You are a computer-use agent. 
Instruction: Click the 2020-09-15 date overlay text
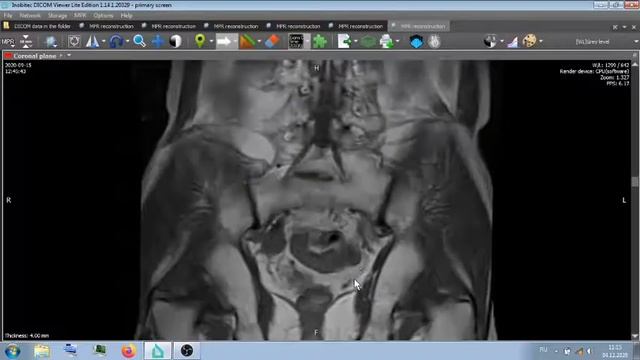click(x=18, y=65)
